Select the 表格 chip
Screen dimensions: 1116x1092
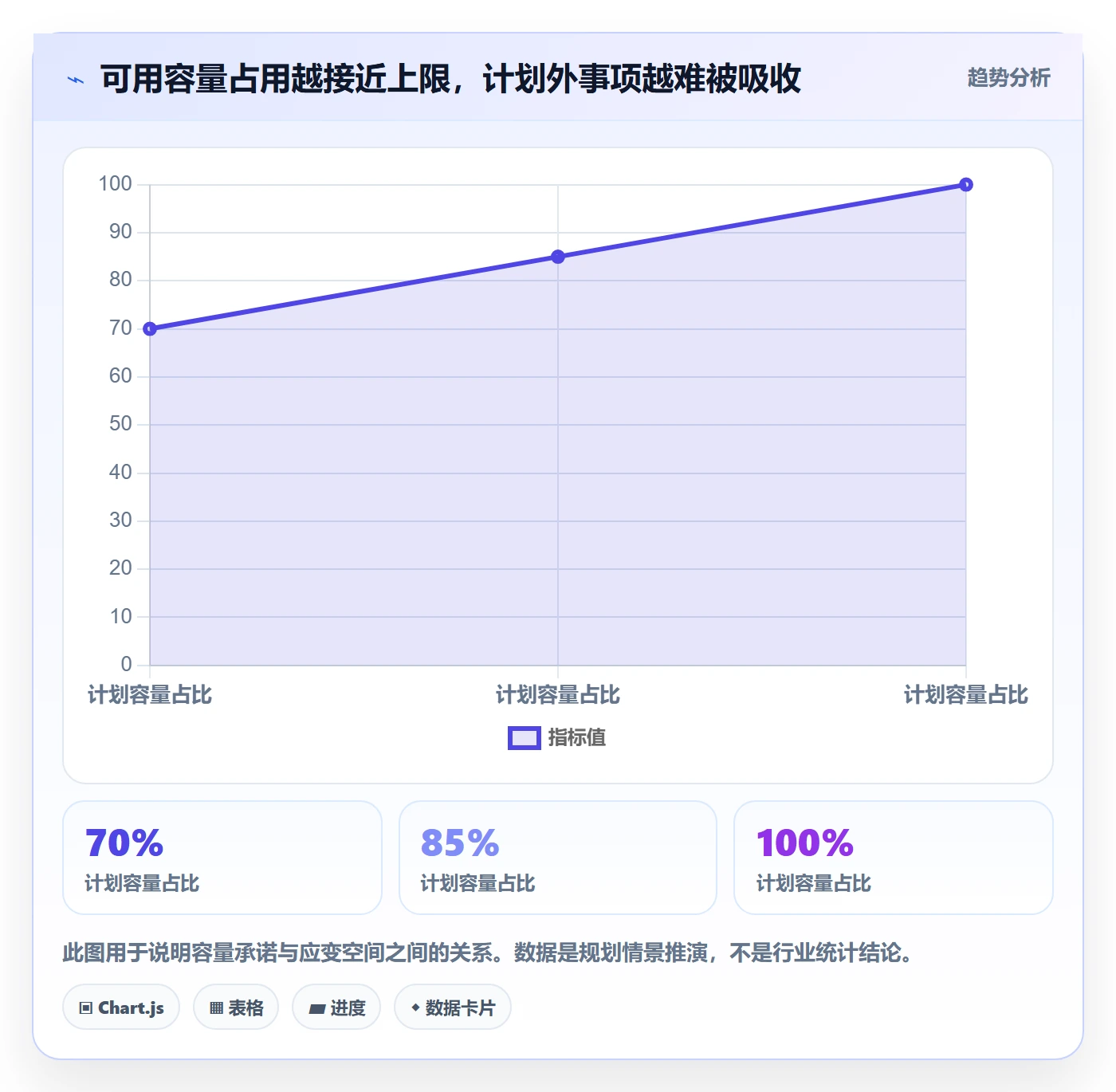point(236,1008)
